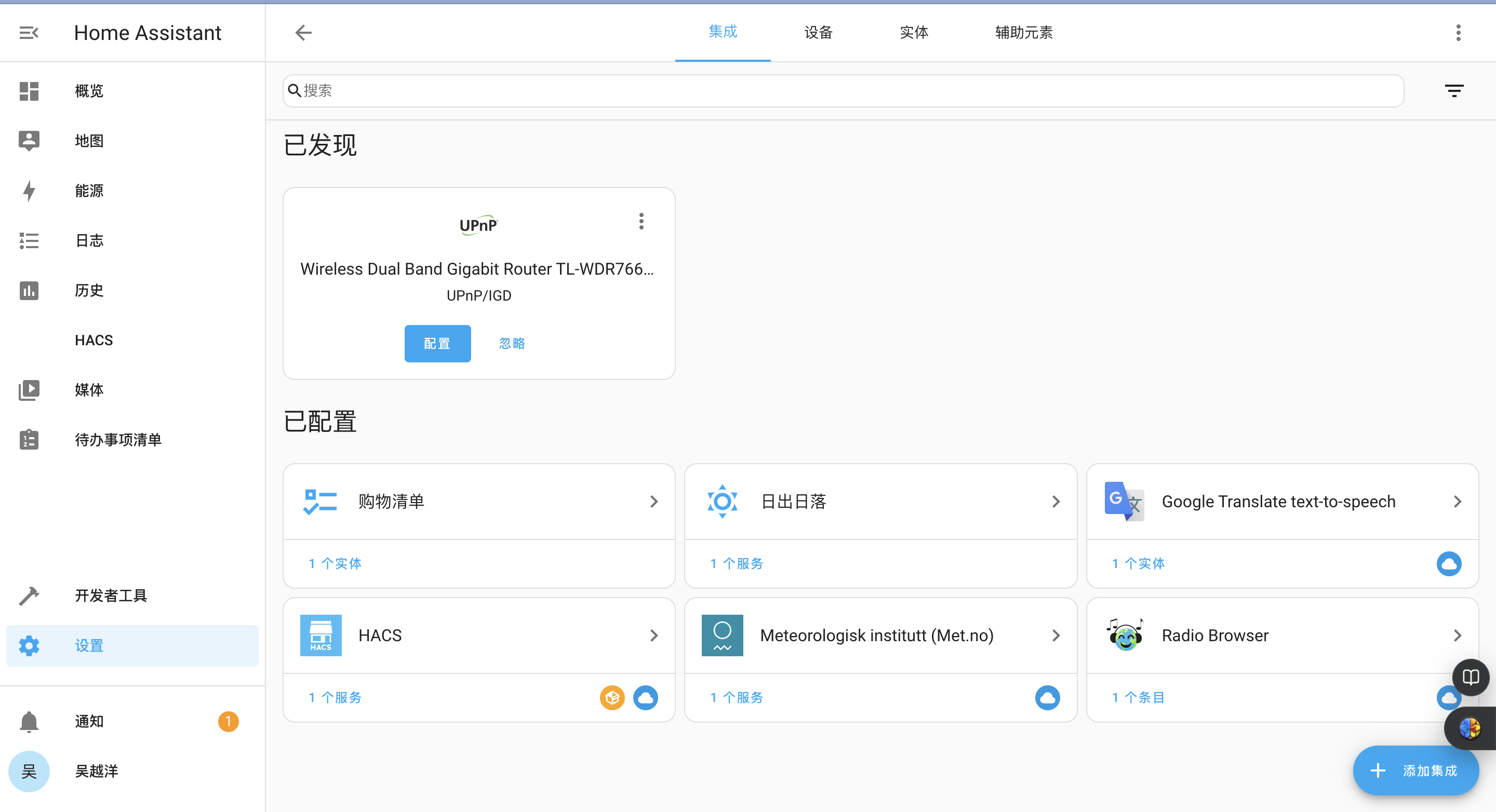Click the 添加集成 button
Viewport: 1496px width, 812px height.
click(1415, 771)
